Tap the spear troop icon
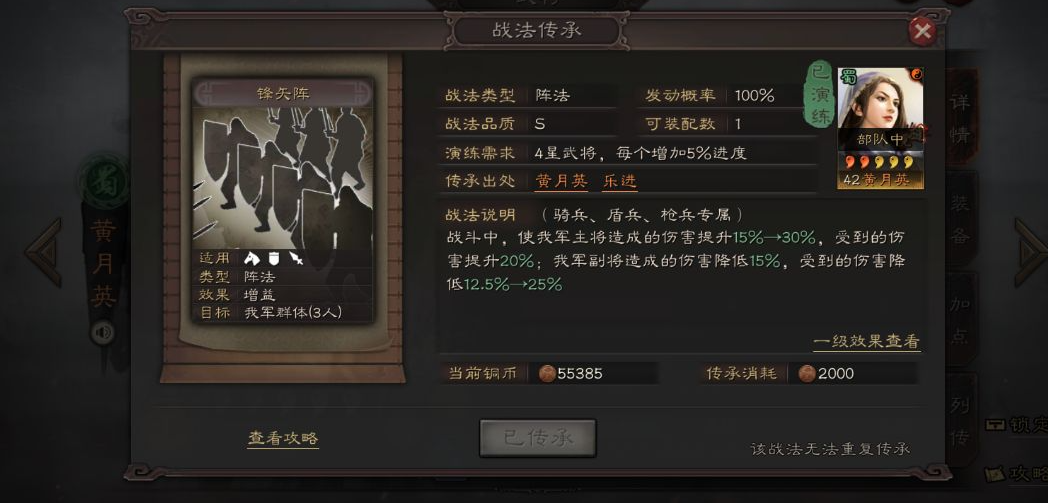Viewport: 1048px width, 503px height. [x=295, y=258]
